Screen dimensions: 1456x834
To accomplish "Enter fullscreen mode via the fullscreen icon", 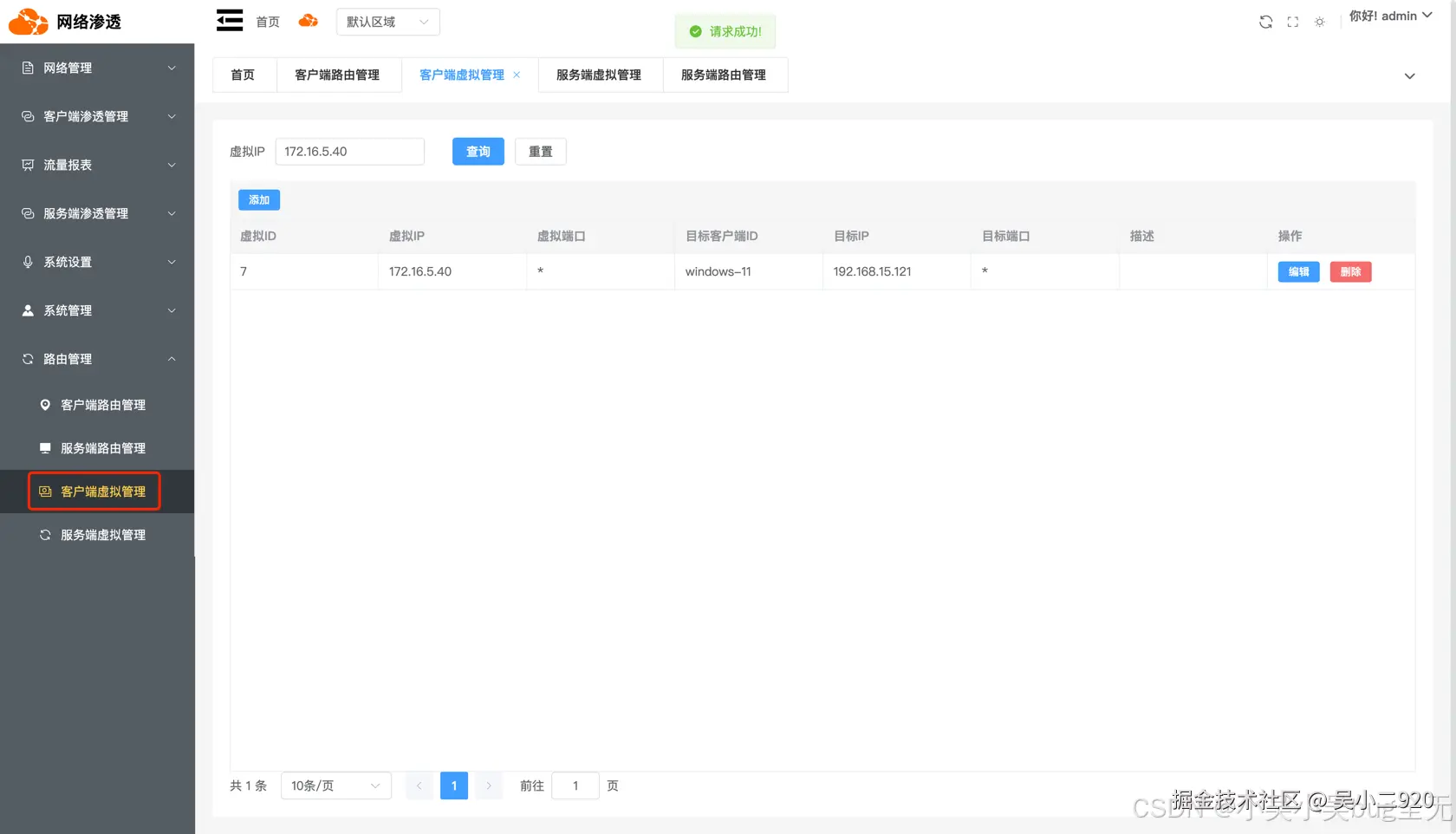I will pyautogui.click(x=1292, y=21).
